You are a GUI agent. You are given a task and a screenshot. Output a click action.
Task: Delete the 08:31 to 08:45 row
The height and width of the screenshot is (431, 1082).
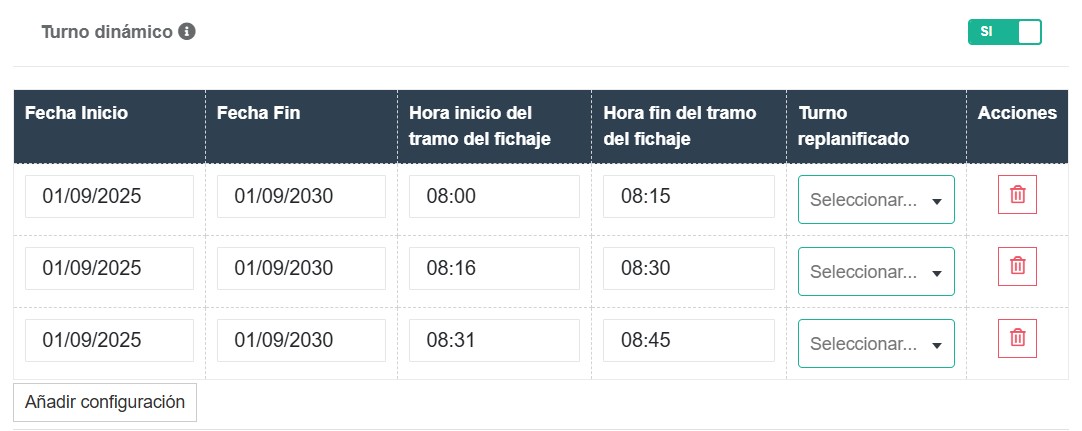(1017, 338)
